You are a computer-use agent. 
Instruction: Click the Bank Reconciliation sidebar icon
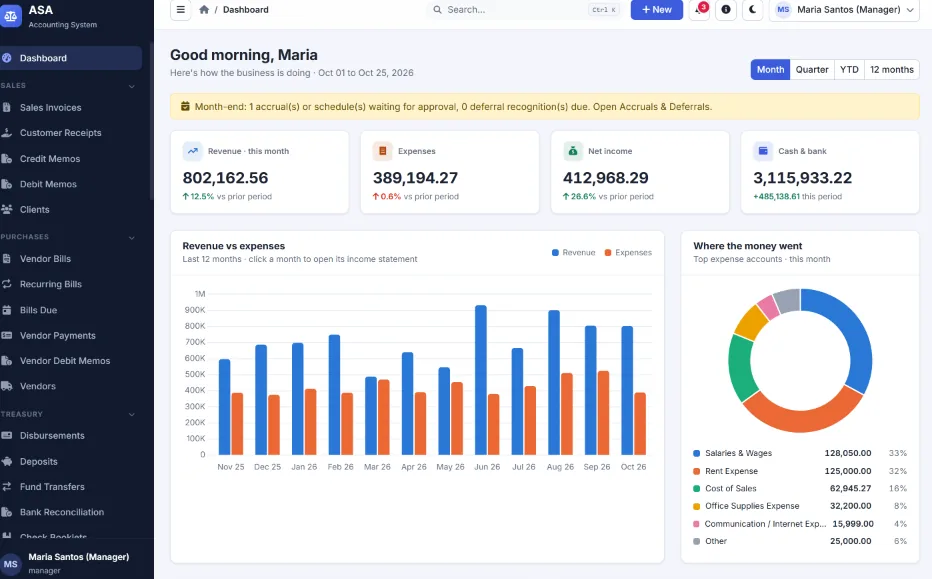pyautogui.click(x=7, y=512)
